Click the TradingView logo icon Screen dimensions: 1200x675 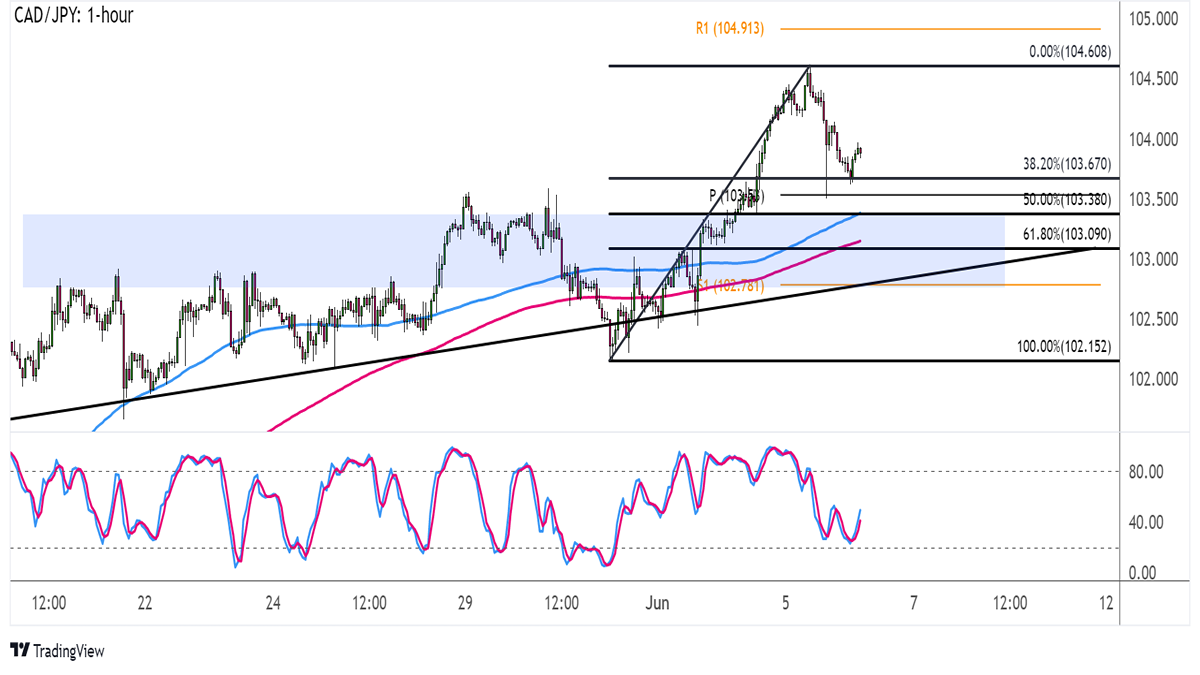19,651
